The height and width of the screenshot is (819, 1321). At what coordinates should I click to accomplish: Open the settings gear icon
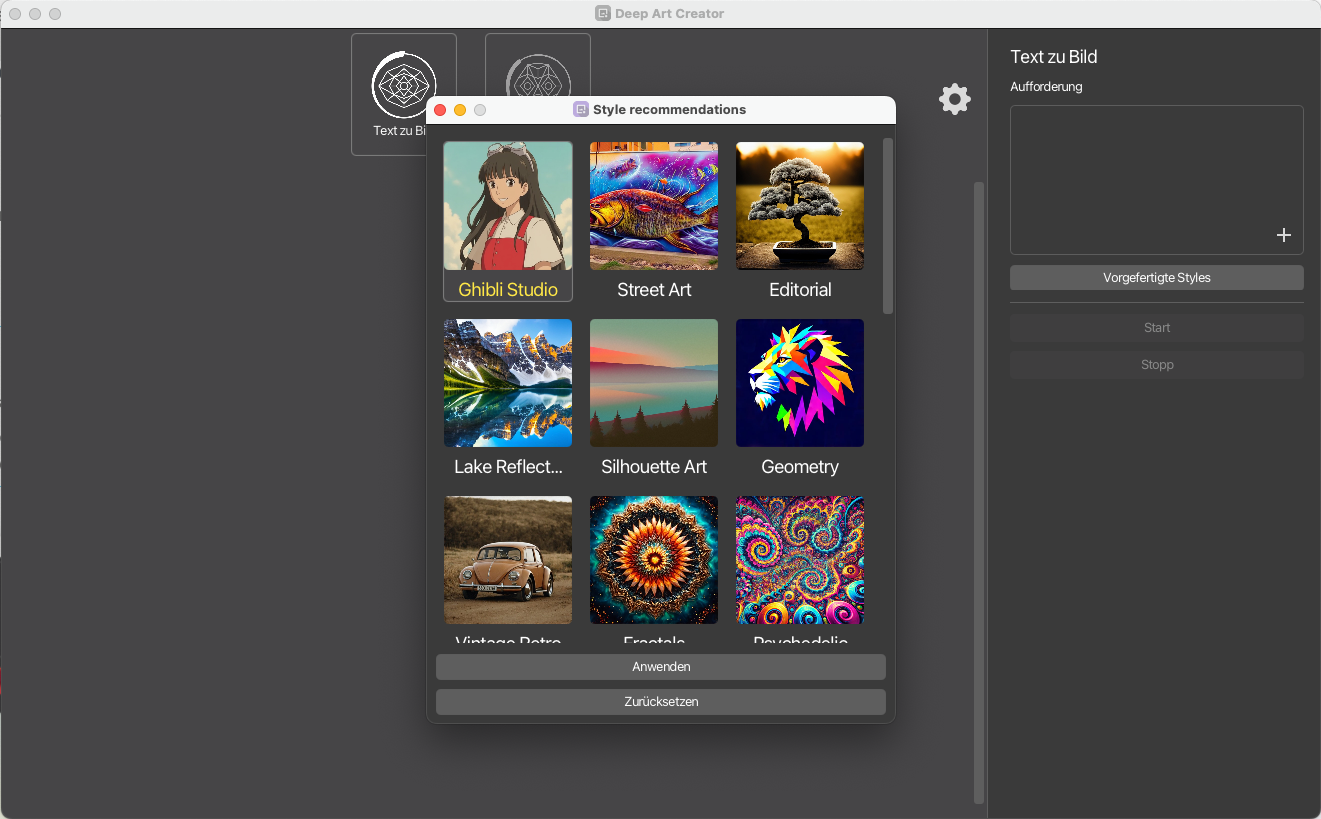[955, 99]
